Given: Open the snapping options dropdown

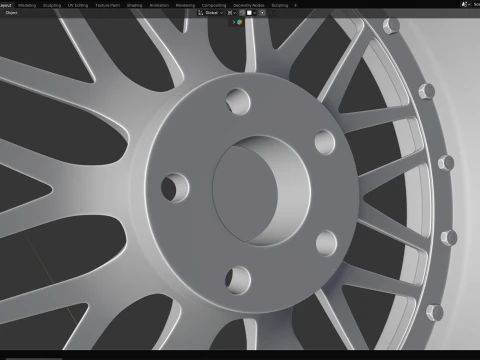Looking at the screenshot, I should coord(252,13).
